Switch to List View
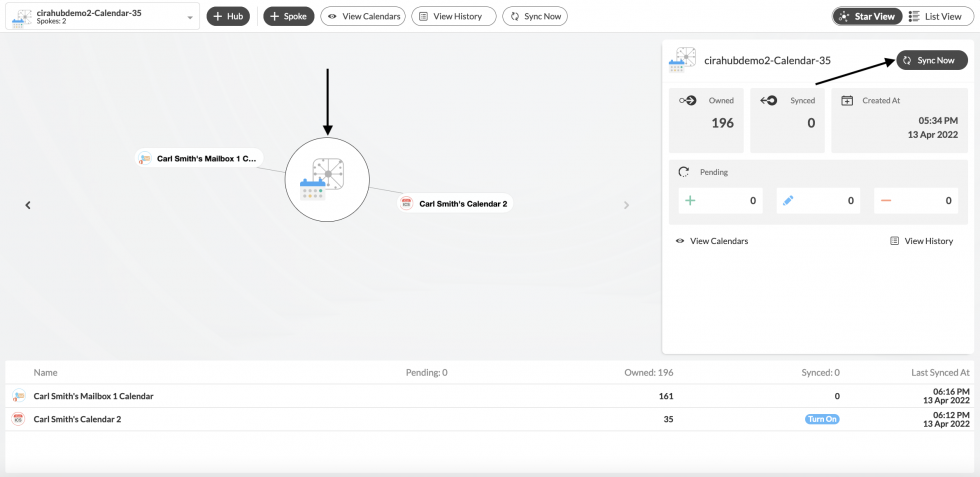Screen dimensions: 980x477 tap(936, 16)
